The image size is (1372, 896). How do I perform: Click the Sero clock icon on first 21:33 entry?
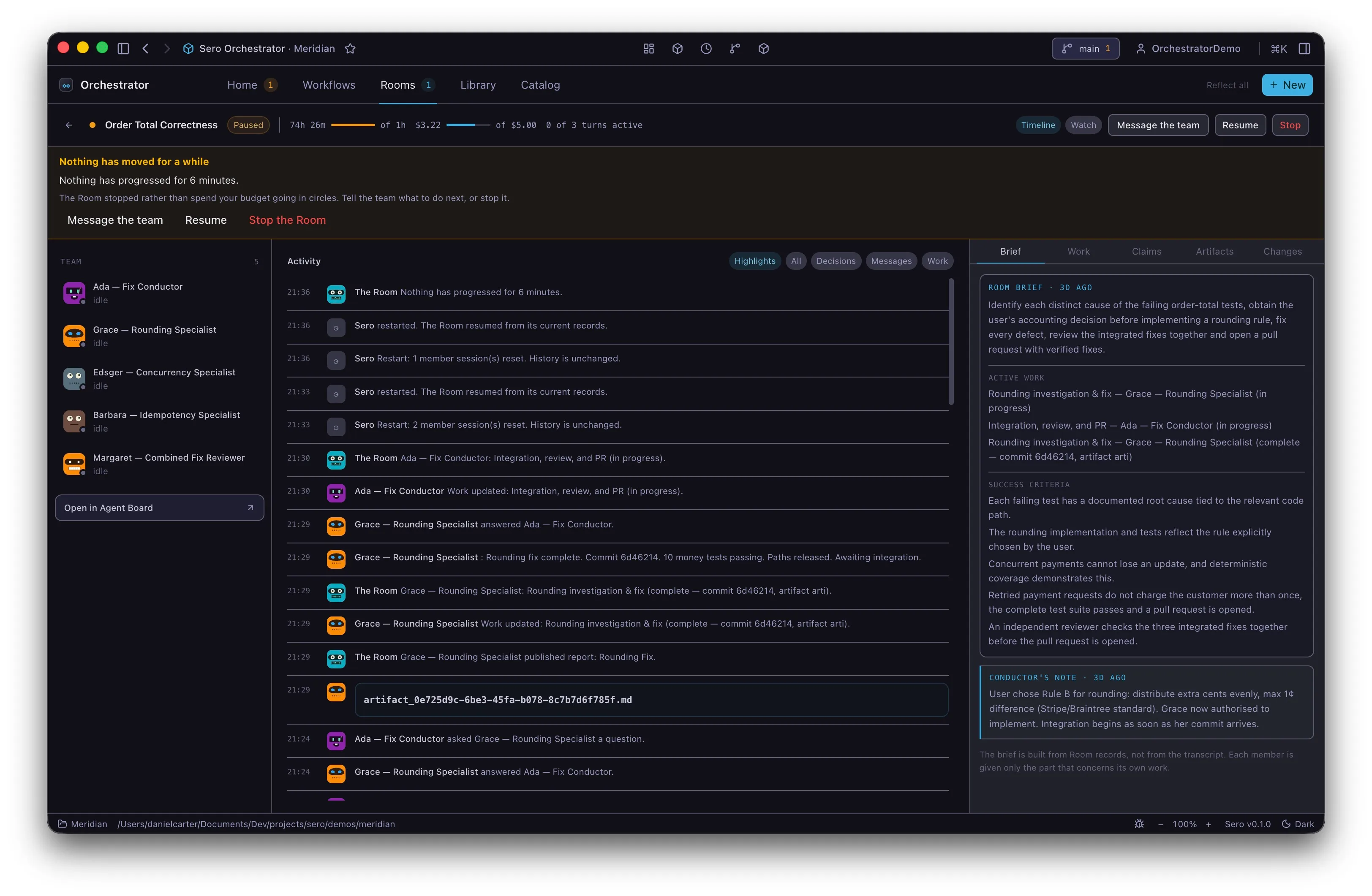336,394
